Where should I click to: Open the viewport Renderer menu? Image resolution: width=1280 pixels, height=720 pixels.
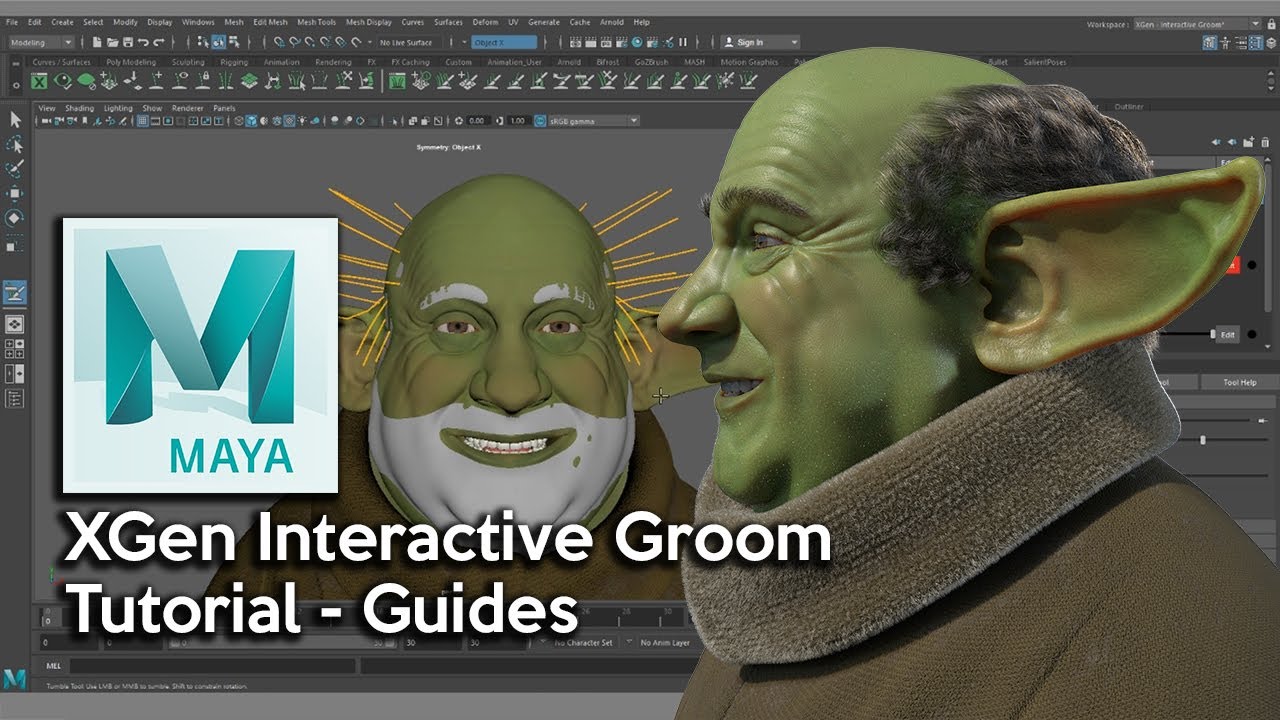187,108
